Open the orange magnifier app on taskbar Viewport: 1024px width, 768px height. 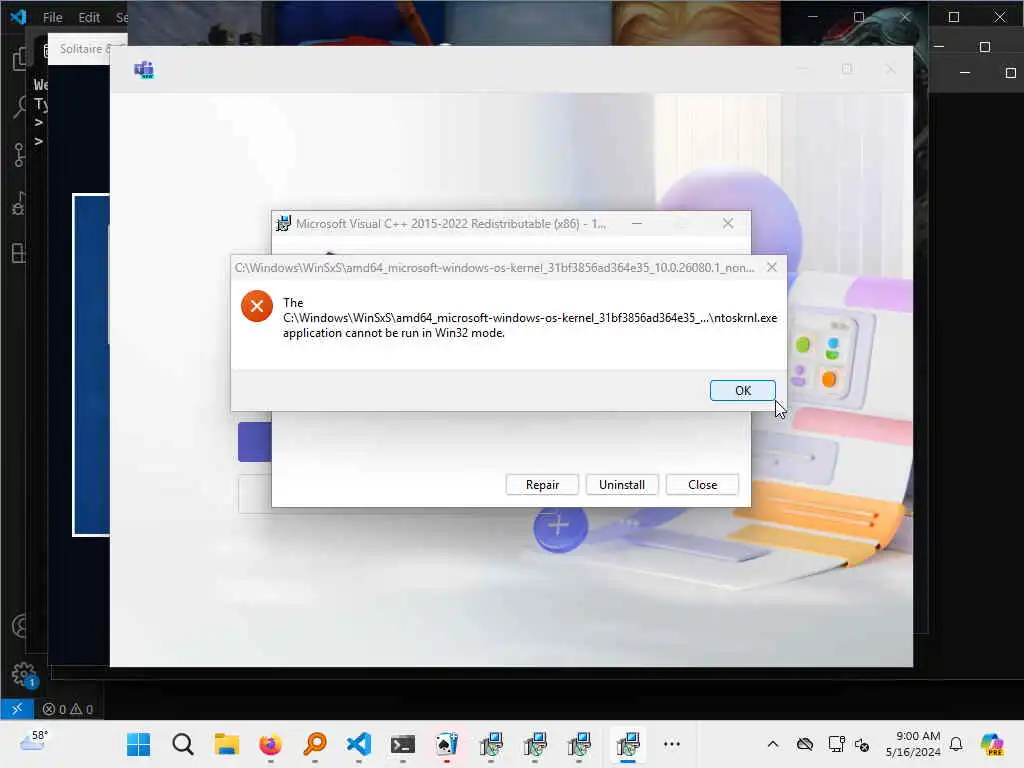315,744
